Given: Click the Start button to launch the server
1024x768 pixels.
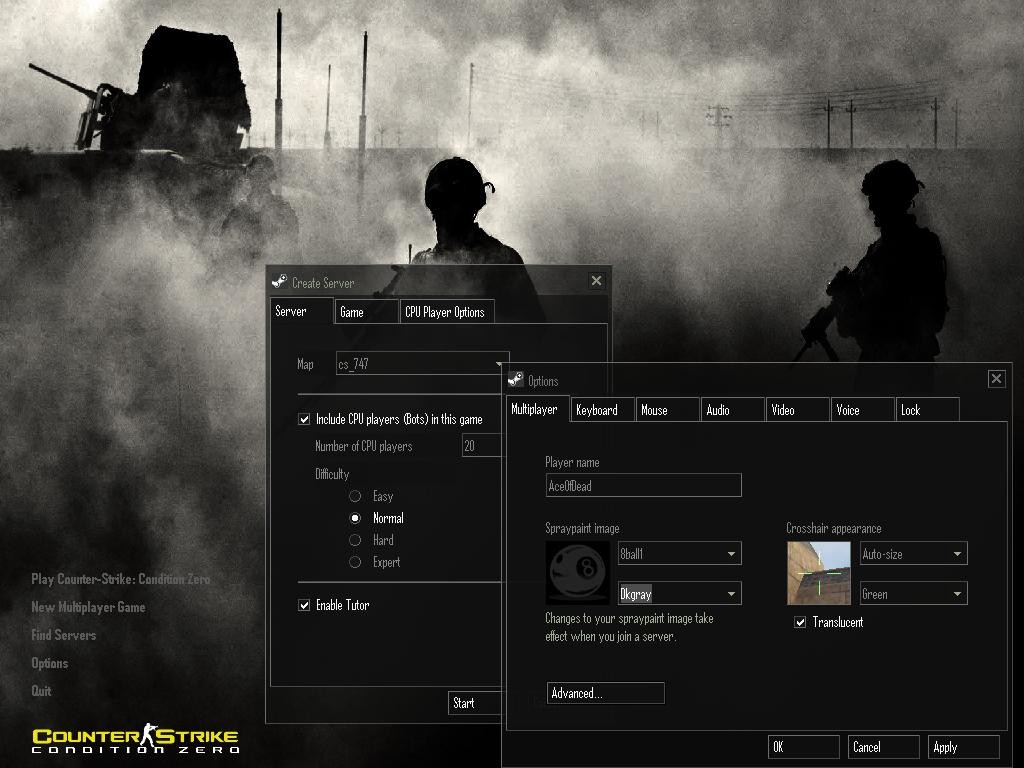Looking at the screenshot, I should tap(474, 703).
